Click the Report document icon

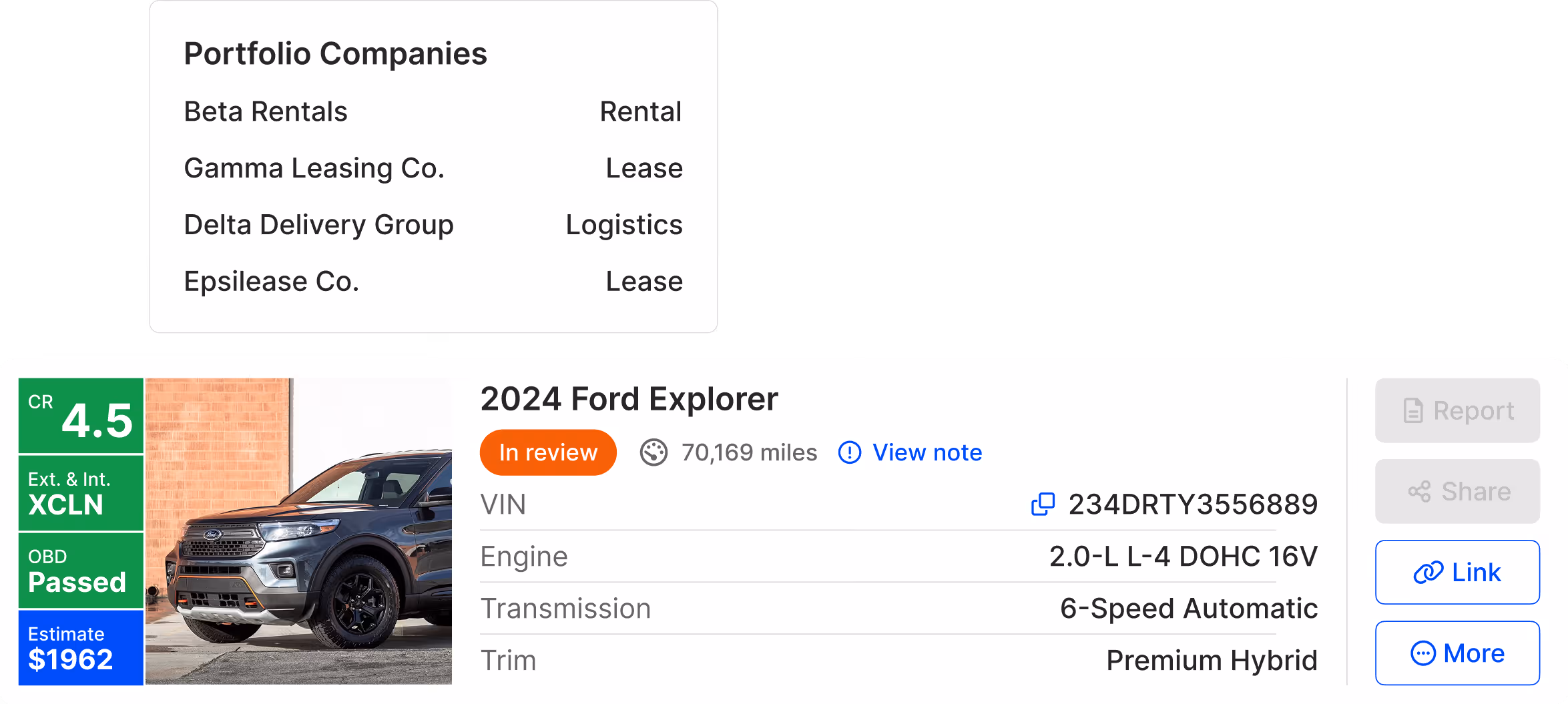tap(1412, 411)
